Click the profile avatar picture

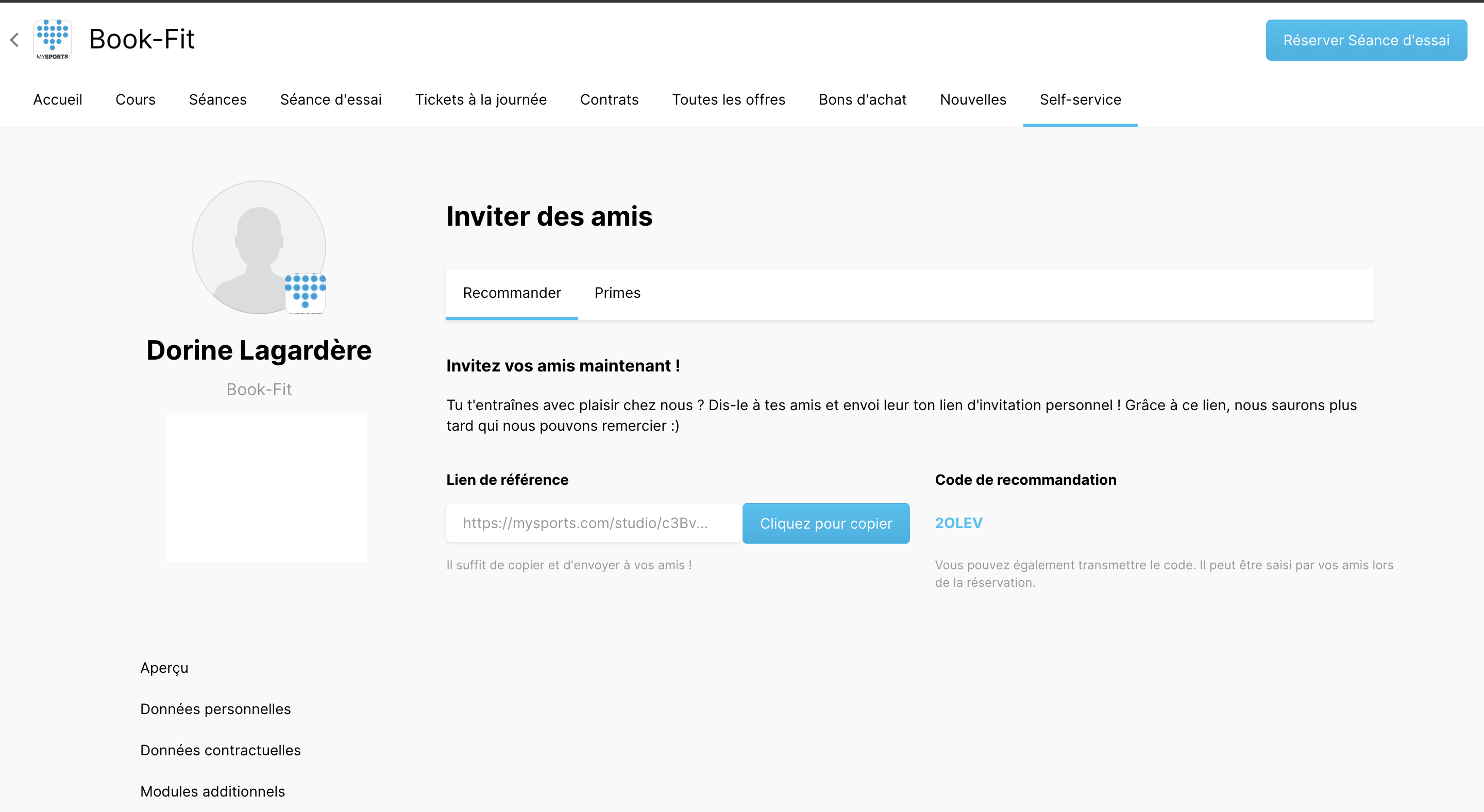[259, 247]
